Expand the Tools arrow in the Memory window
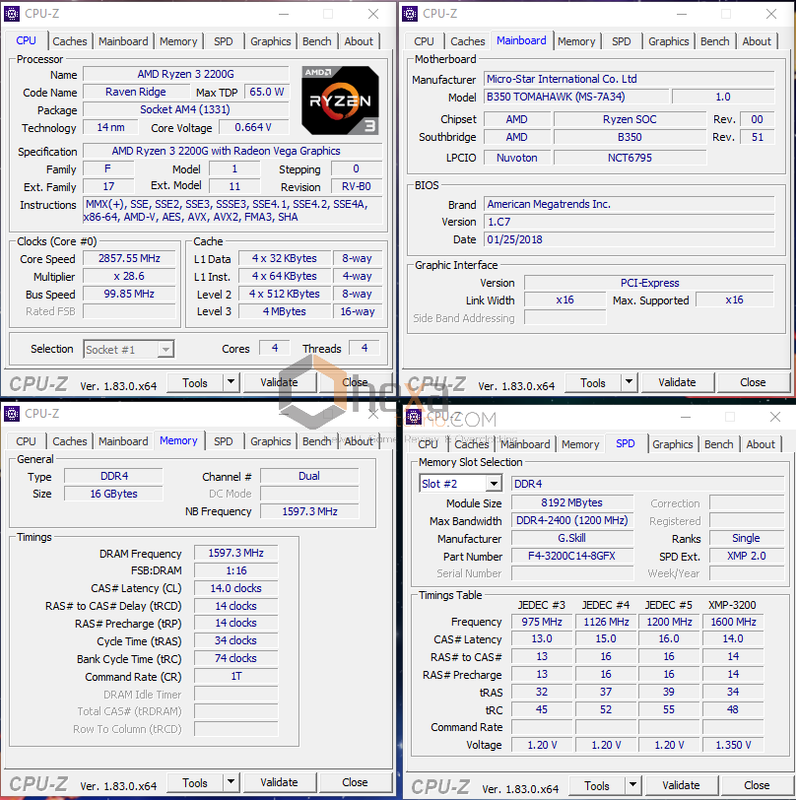 pyautogui.click(x=231, y=782)
